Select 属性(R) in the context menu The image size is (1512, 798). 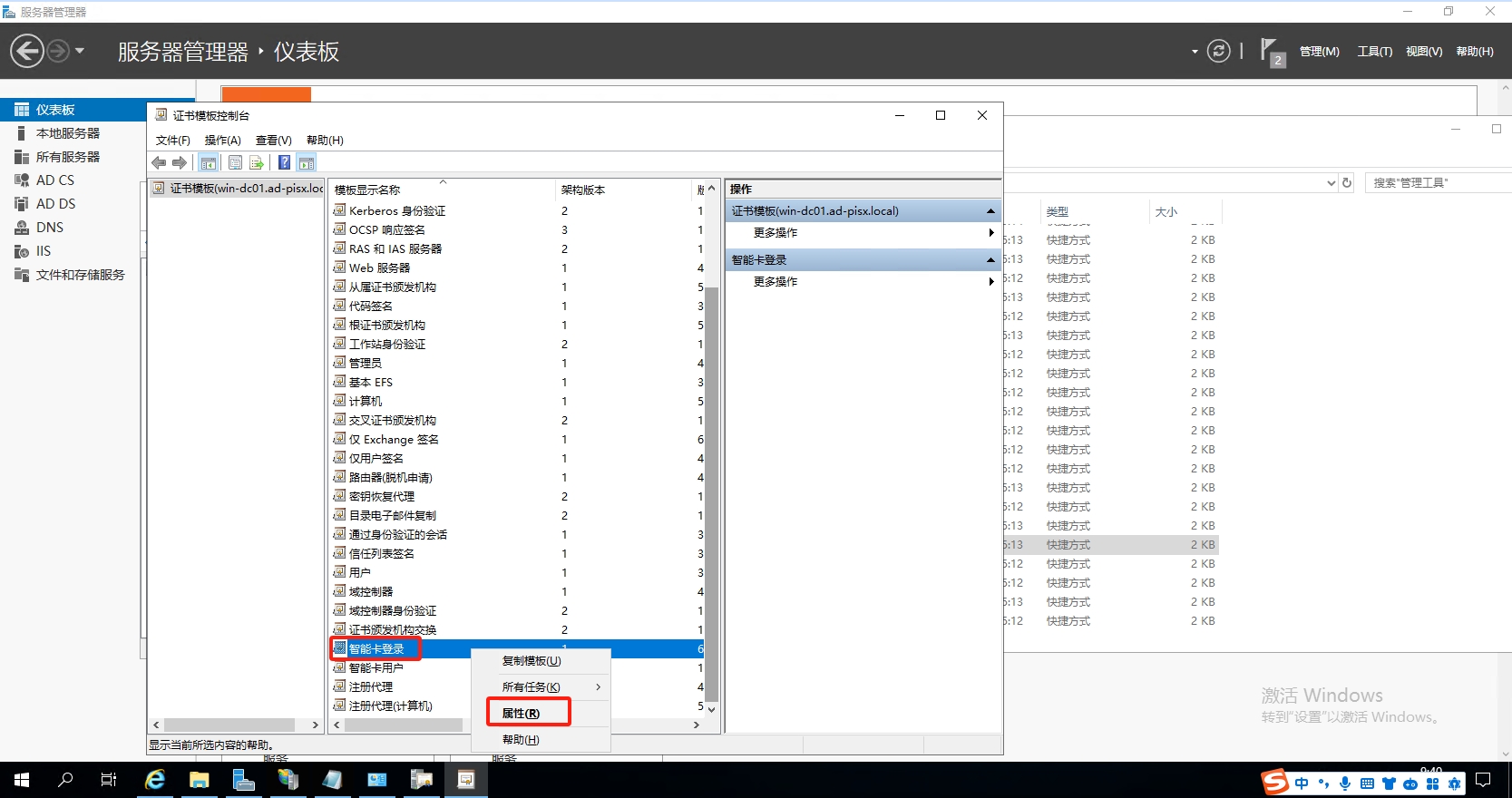tap(521, 714)
